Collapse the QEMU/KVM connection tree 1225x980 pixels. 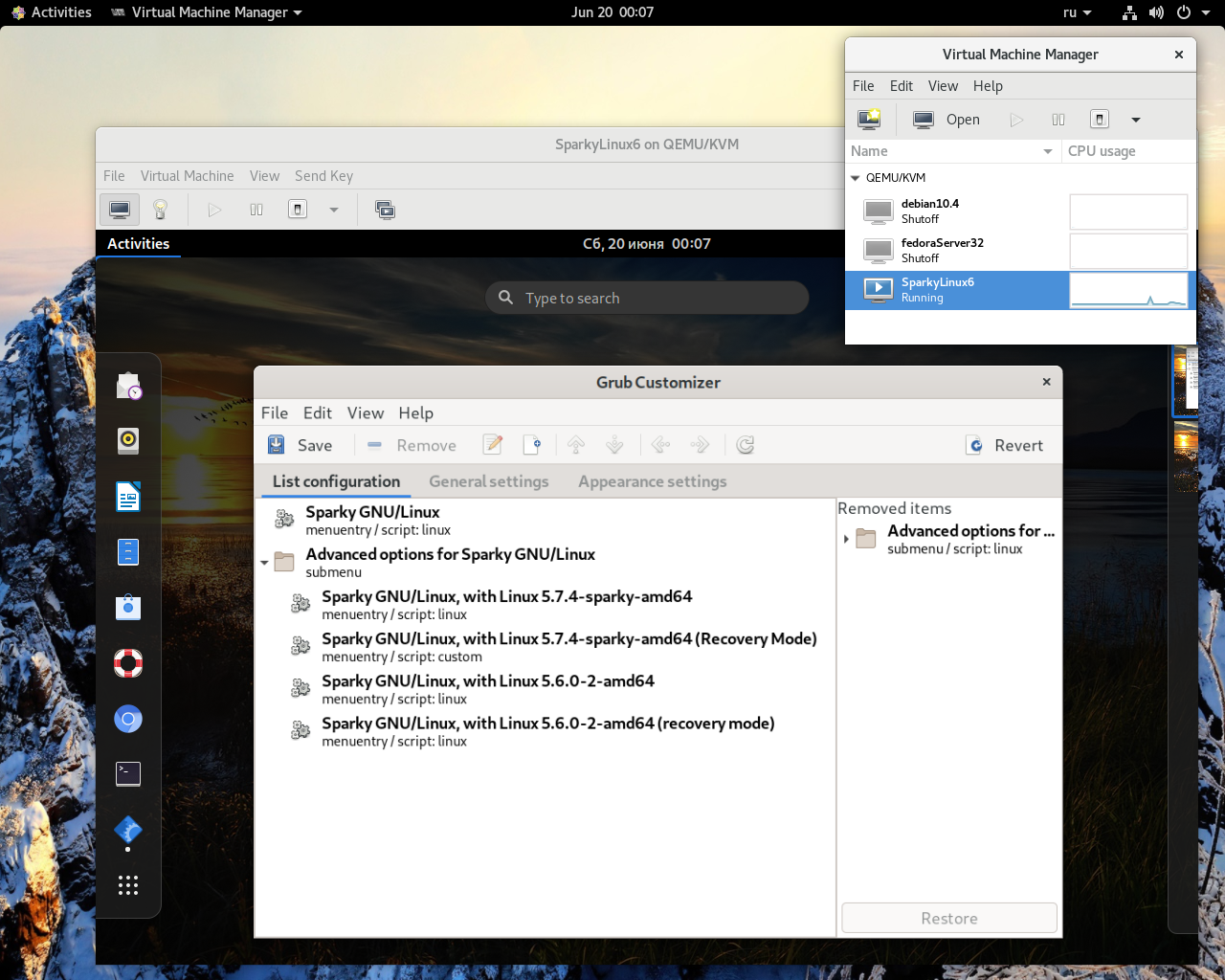click(856, 178)
